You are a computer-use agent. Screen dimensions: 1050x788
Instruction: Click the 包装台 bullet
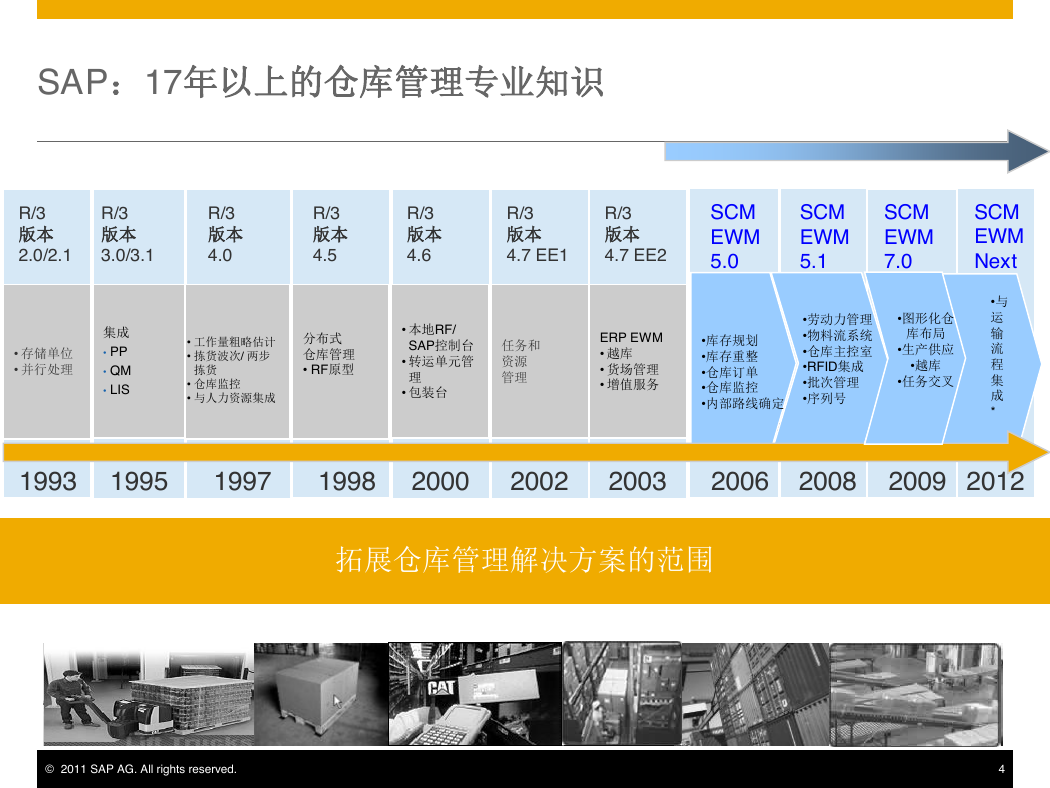click(424, 392)
